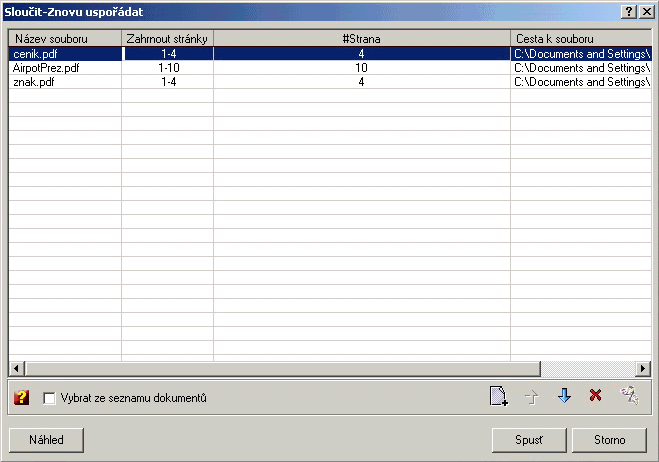This screenshot has height=462, width=659.
Task: Click the title bar help question mark button
Action: pyautogui.click(x=629, y=12)
